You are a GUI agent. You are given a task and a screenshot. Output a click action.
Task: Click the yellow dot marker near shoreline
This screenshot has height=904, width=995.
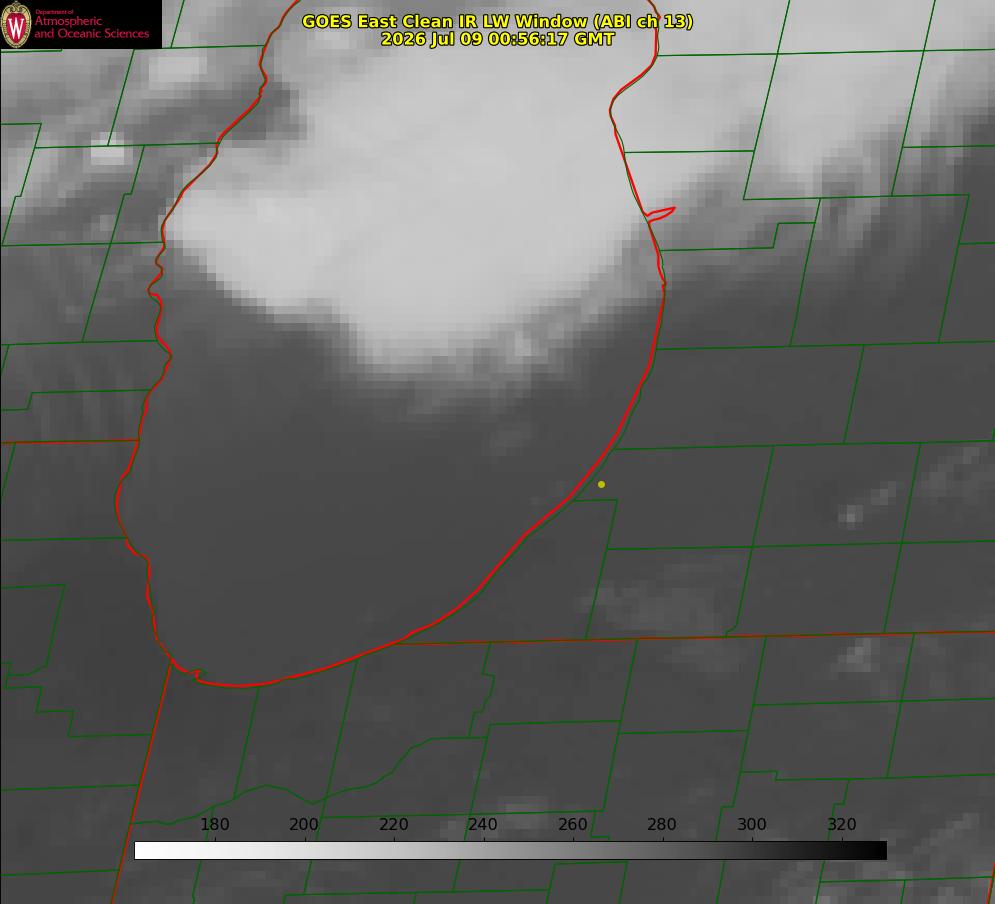tap(601, 484)
